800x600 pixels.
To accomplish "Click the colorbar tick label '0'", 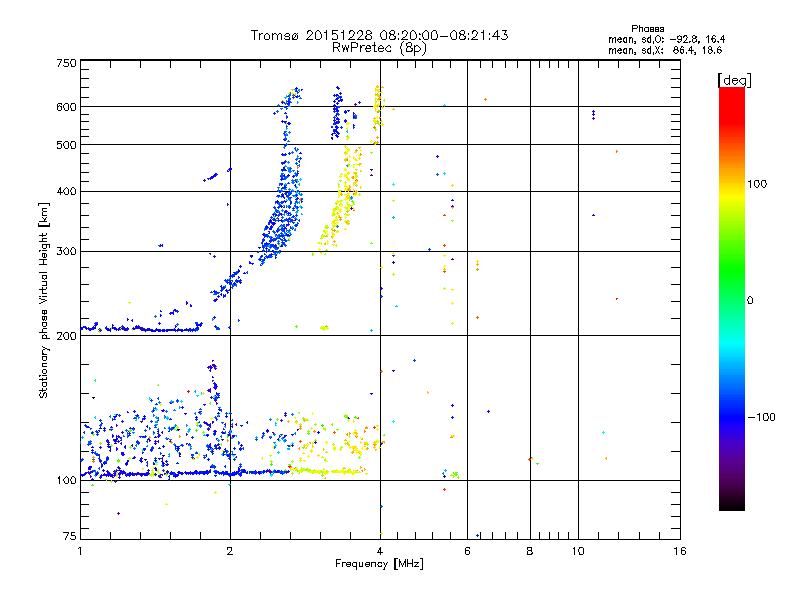I will click(750, 301).
